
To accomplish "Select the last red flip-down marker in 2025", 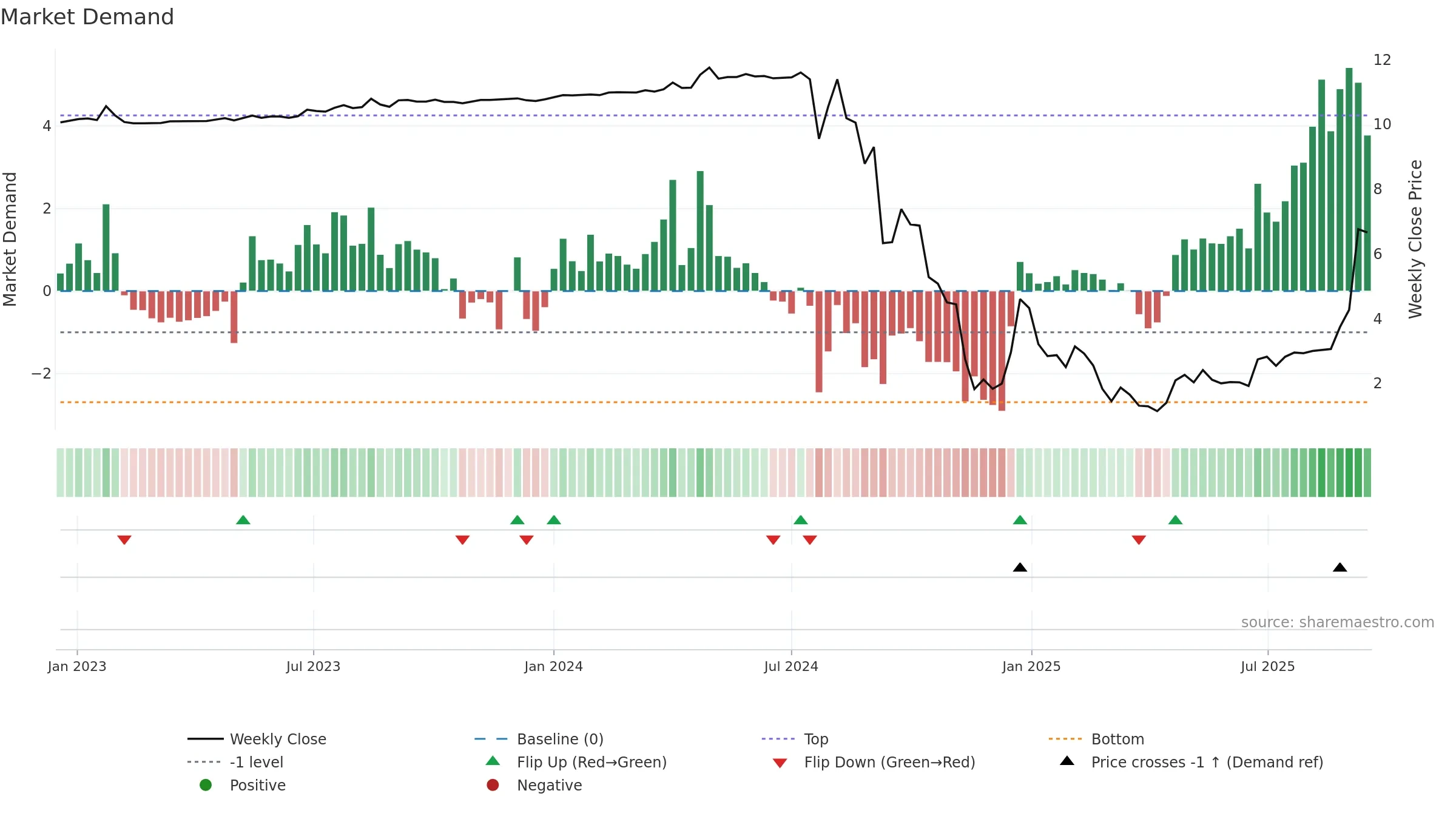I will pyautogui.click(x=1139, y=540).
